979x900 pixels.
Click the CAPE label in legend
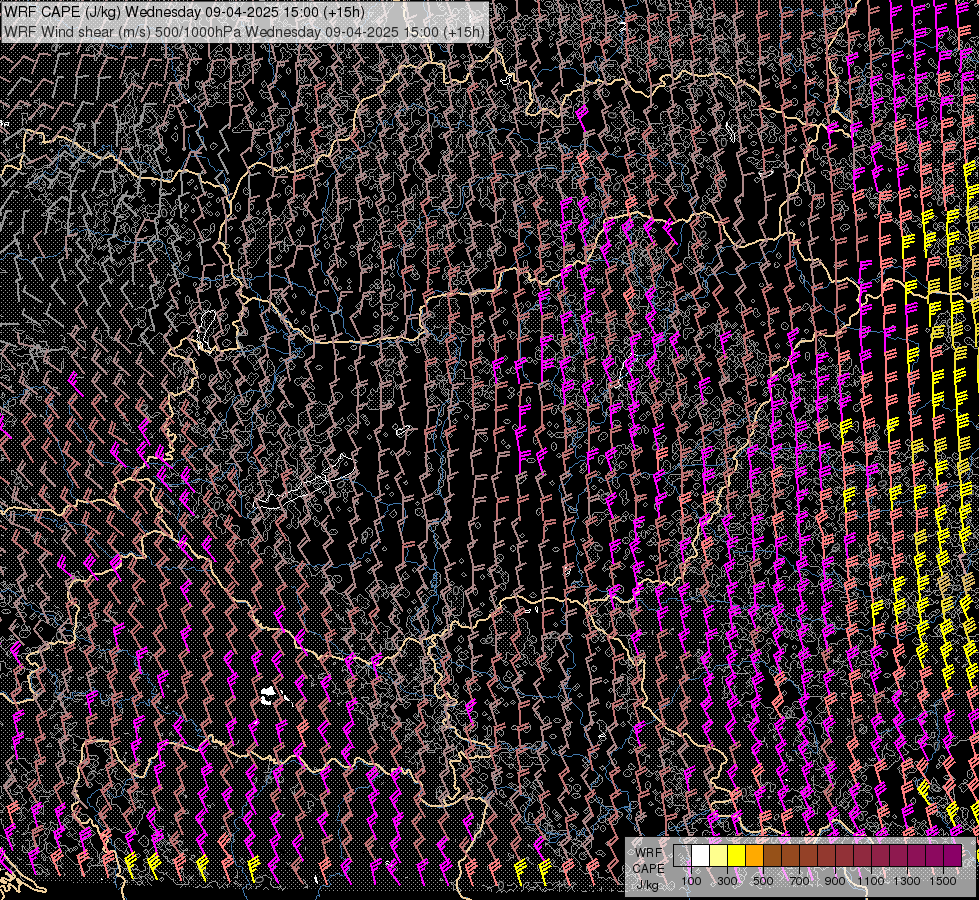pos(649,869)
